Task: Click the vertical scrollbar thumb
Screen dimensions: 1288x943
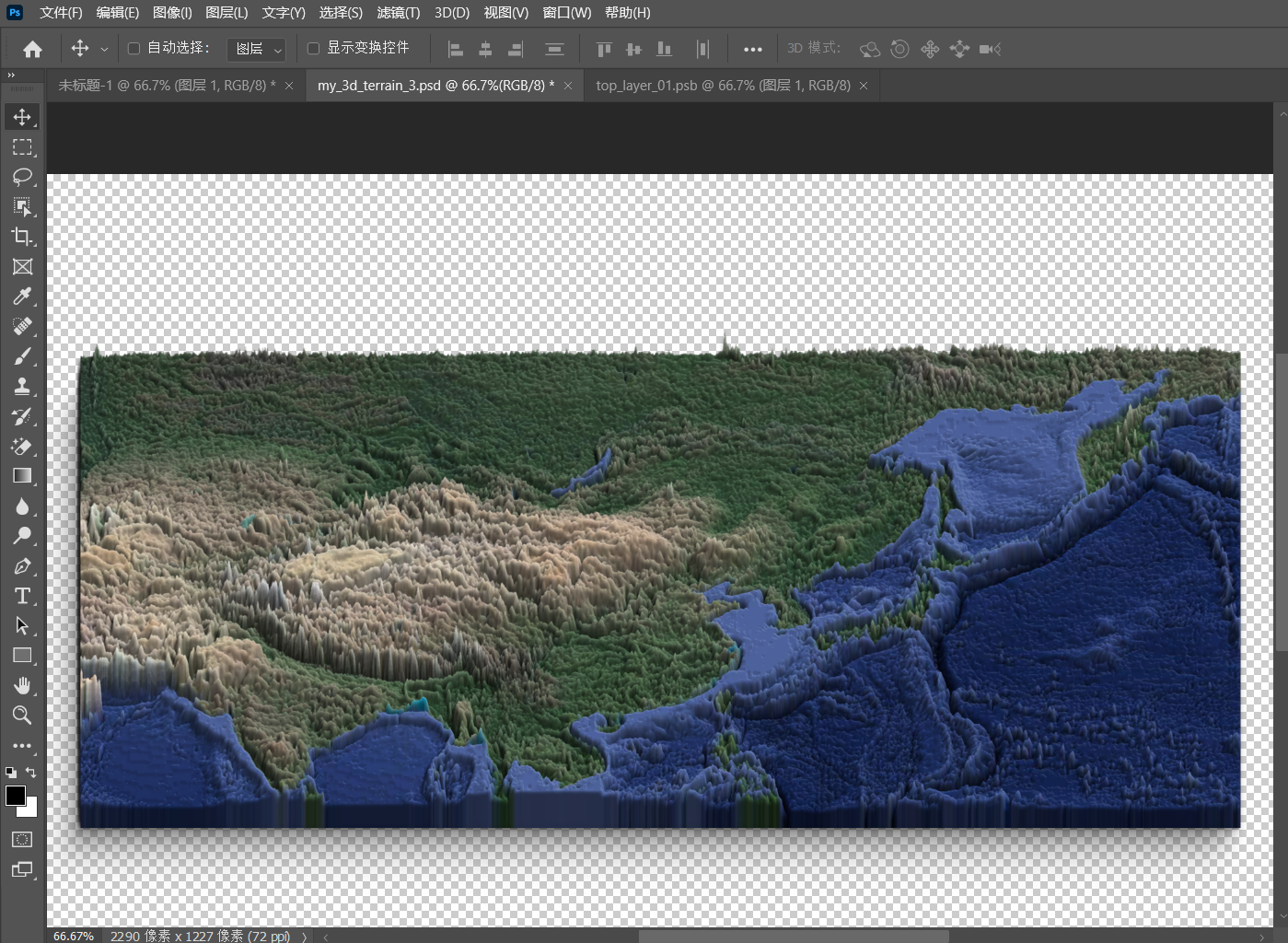Action: pyautogui.click(x=1281, y=502)
